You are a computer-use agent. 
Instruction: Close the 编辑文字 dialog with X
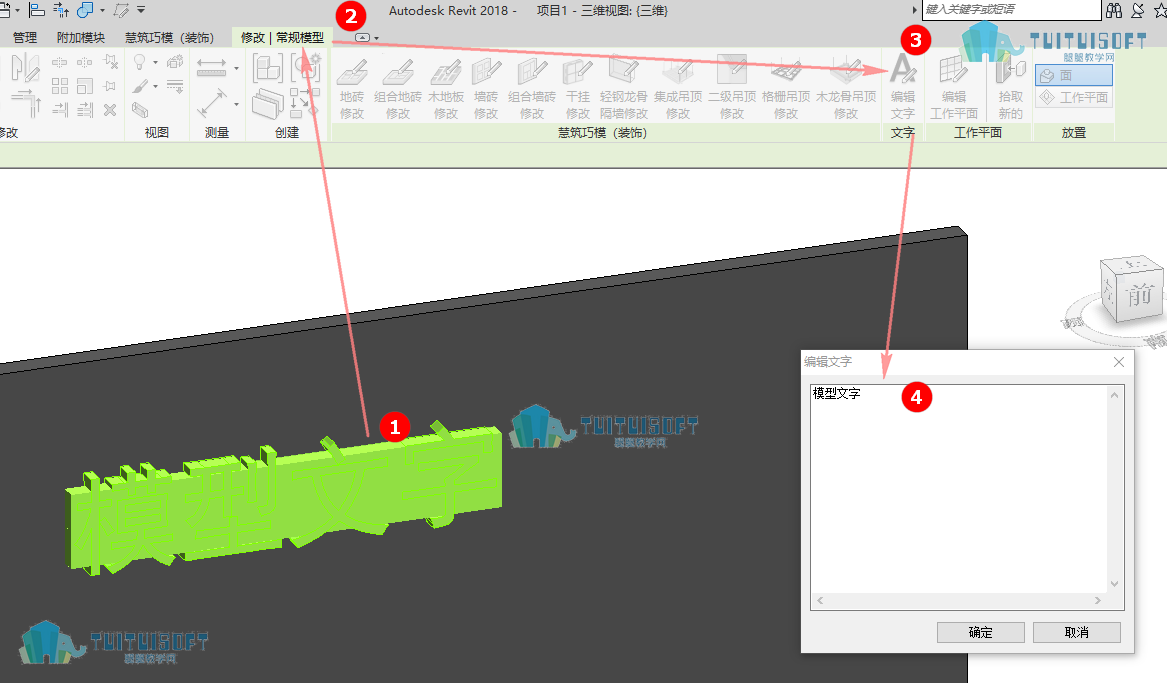coord(1119,362)
